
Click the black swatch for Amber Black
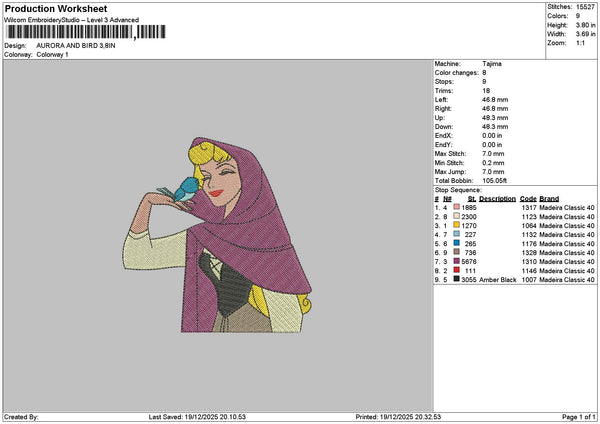click(456, 279)
